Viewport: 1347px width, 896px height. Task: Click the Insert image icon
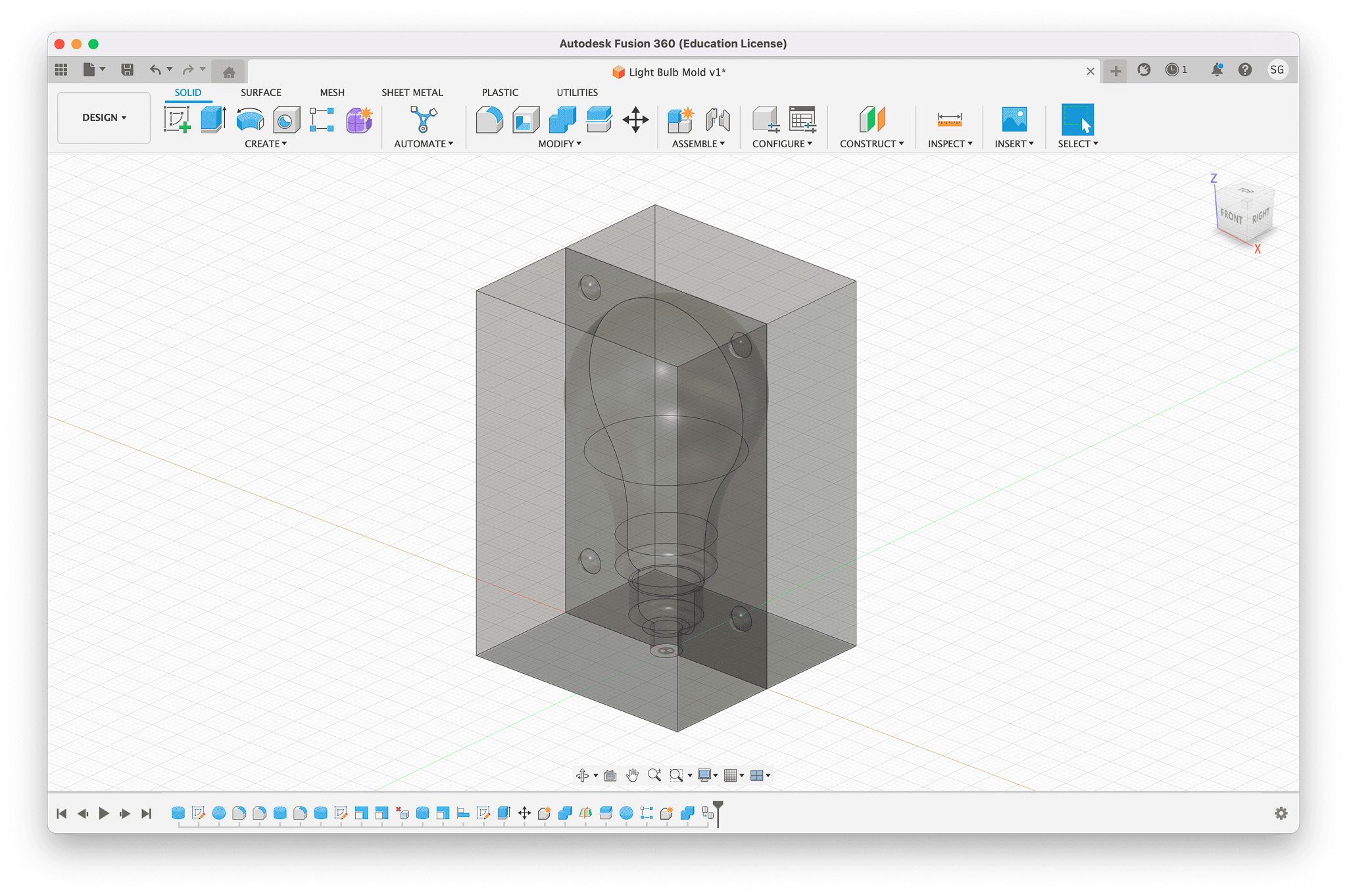tap(1014, 120)
